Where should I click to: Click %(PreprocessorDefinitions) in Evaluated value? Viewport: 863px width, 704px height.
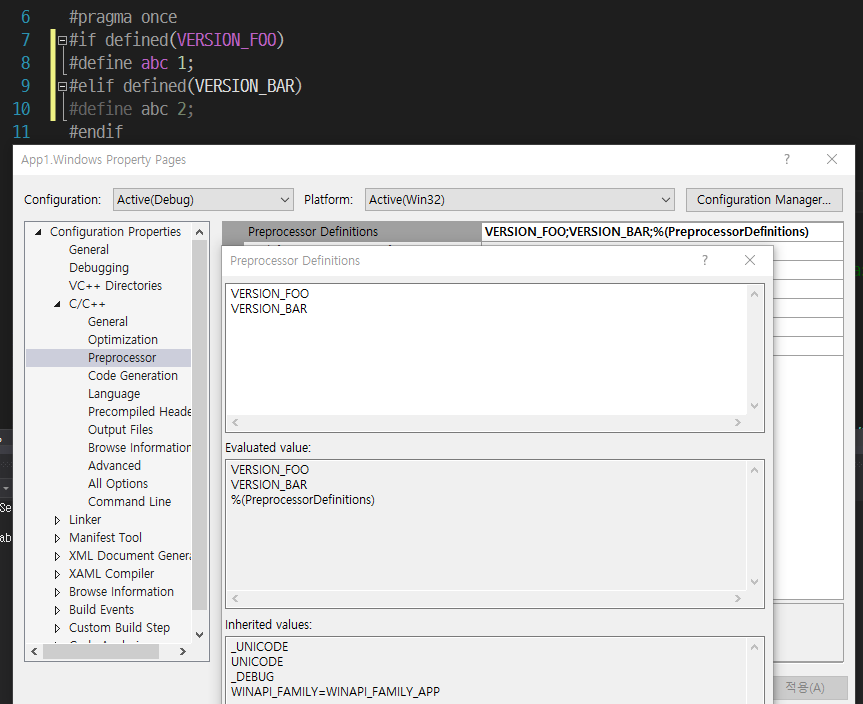click(x=303, y=500)
